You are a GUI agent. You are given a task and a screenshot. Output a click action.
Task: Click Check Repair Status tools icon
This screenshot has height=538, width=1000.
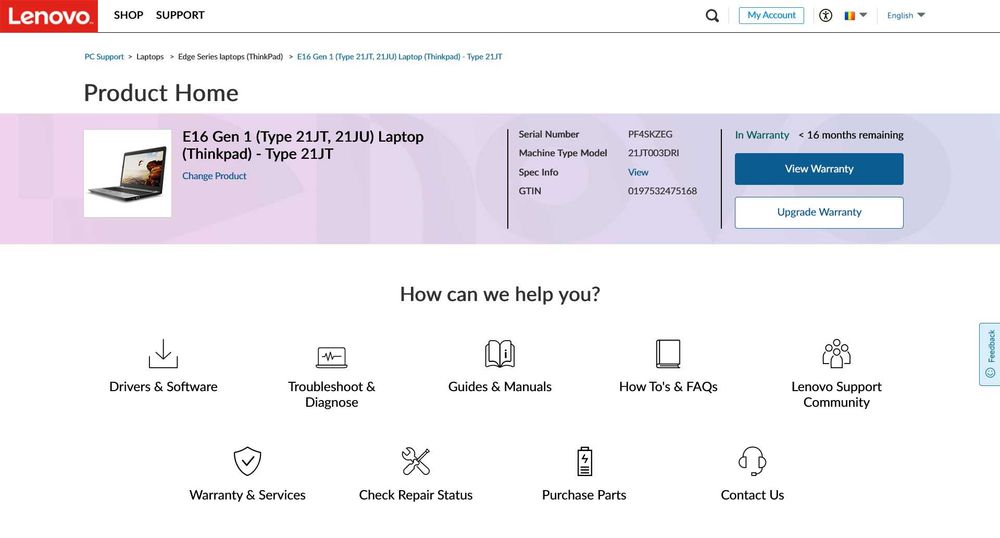(x=416, y=462)
